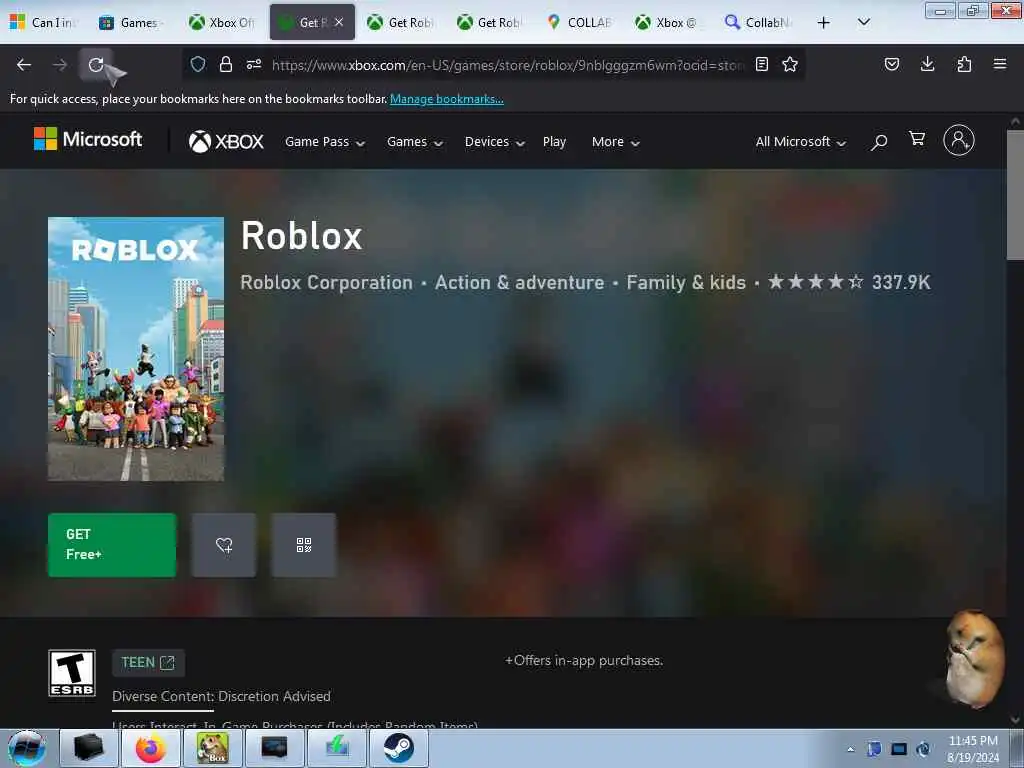This screenshot has width=1024, height=768.
Task: Click the browser URL address field
Action: [507, 65]
